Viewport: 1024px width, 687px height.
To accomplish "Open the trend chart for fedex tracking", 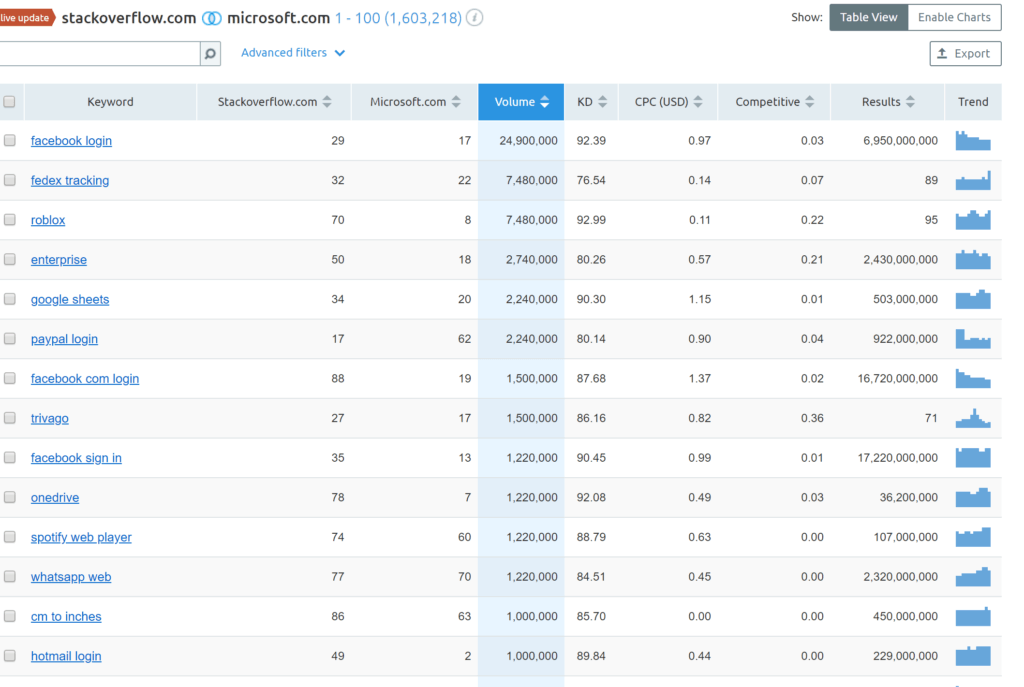I will click(973, 180).
